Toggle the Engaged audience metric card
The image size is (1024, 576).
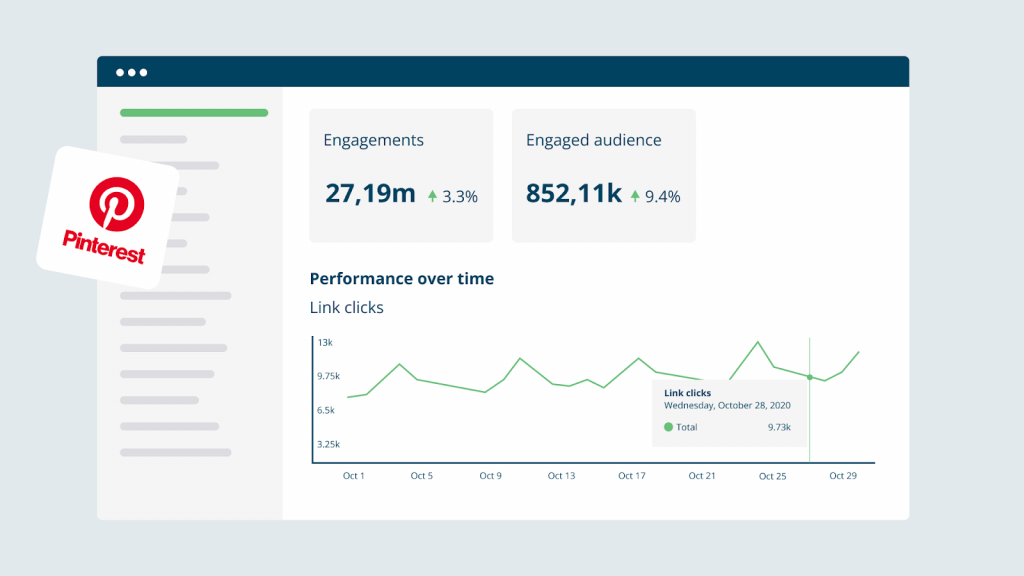click(x=604, y=175)
